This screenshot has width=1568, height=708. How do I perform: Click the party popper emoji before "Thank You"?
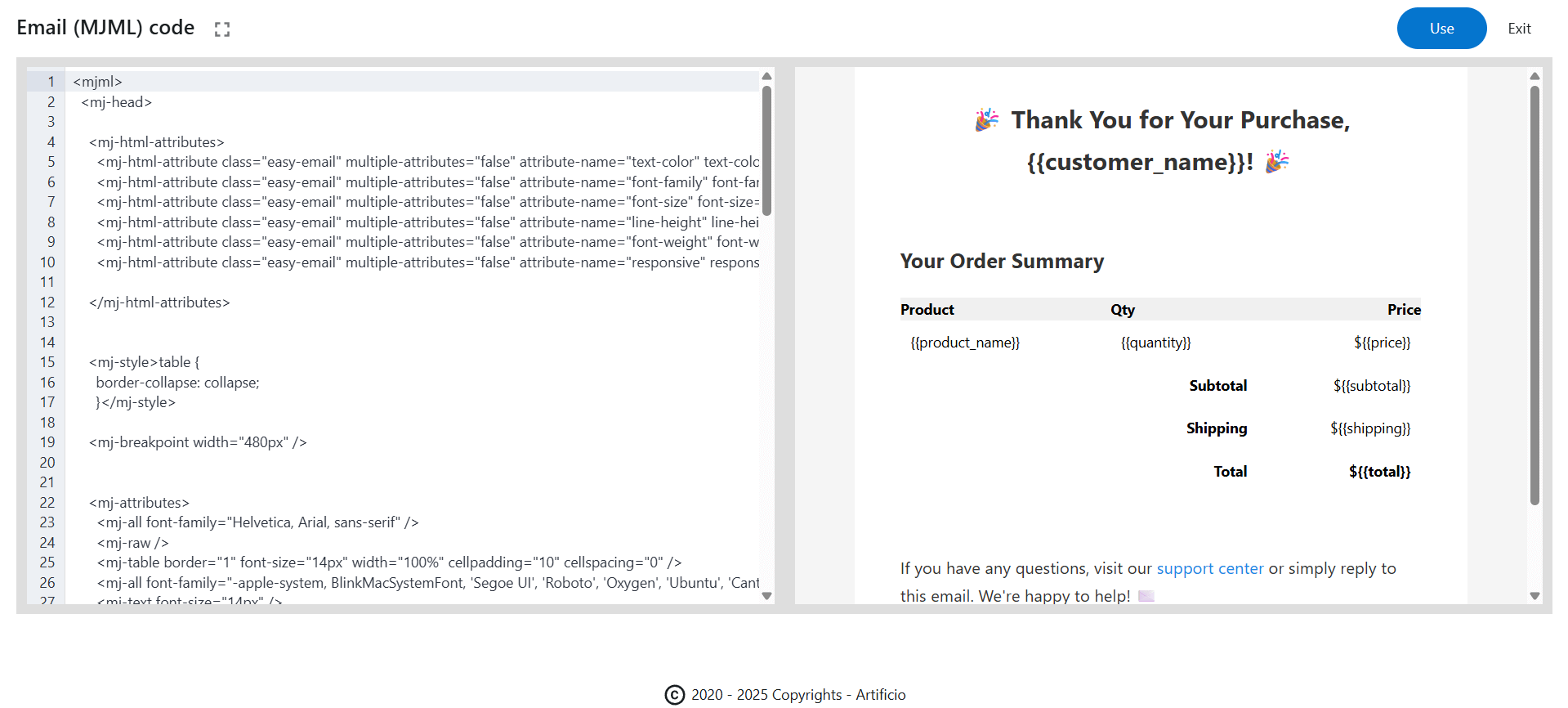(x=986, y=120)
